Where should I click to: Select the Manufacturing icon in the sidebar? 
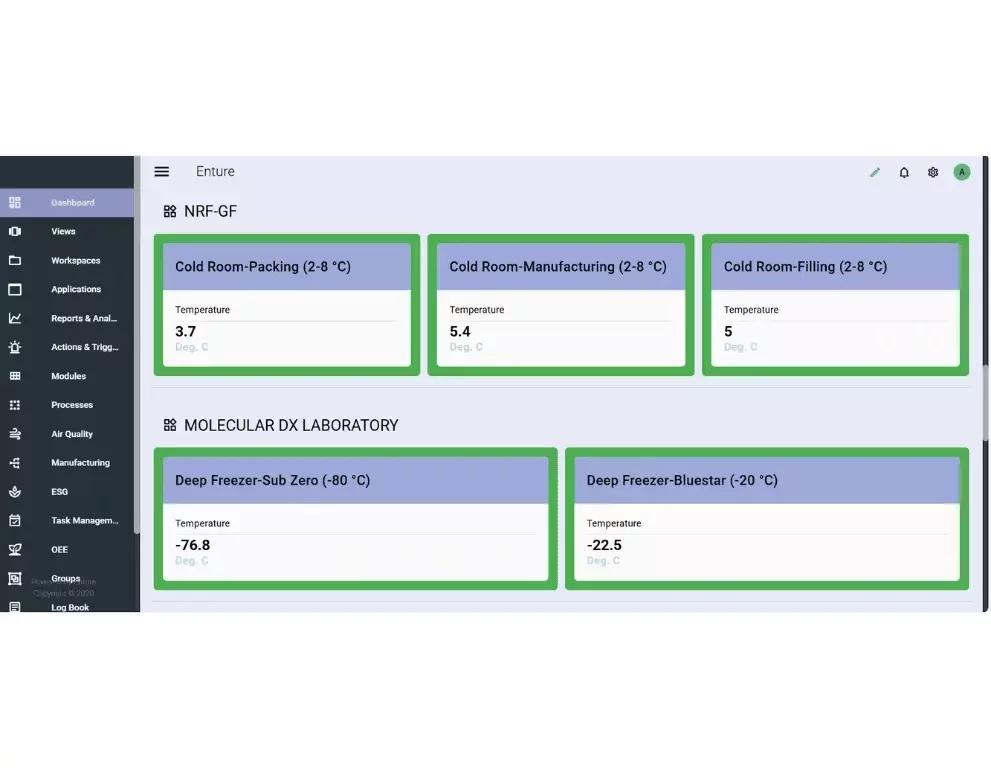(14, 463)
